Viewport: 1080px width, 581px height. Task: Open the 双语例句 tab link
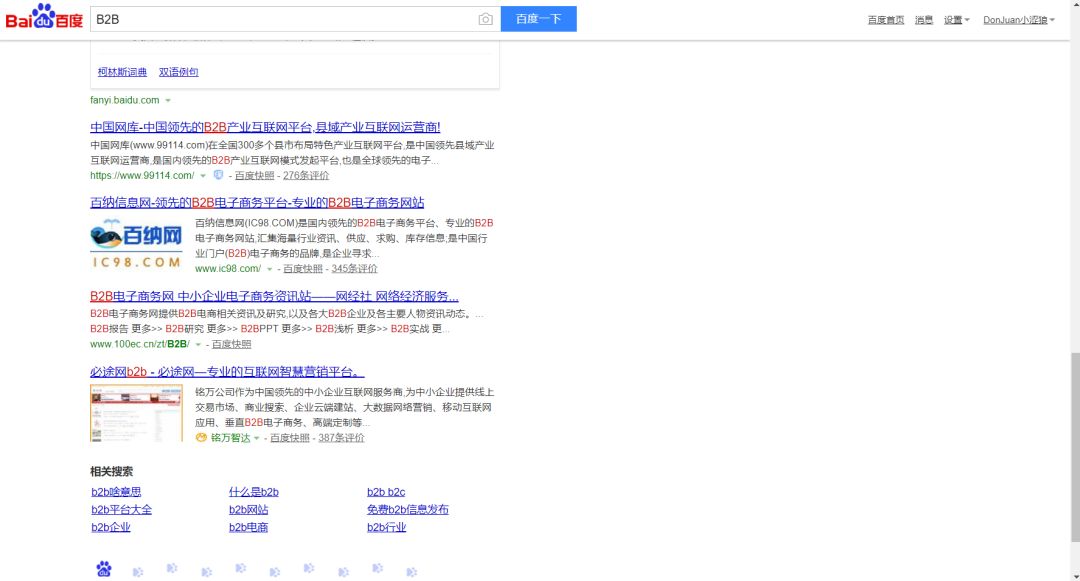pos(178,72)
